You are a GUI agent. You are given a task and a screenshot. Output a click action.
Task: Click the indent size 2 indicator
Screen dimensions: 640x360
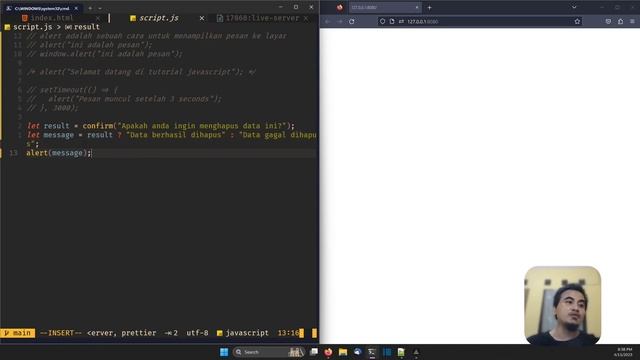171,333
